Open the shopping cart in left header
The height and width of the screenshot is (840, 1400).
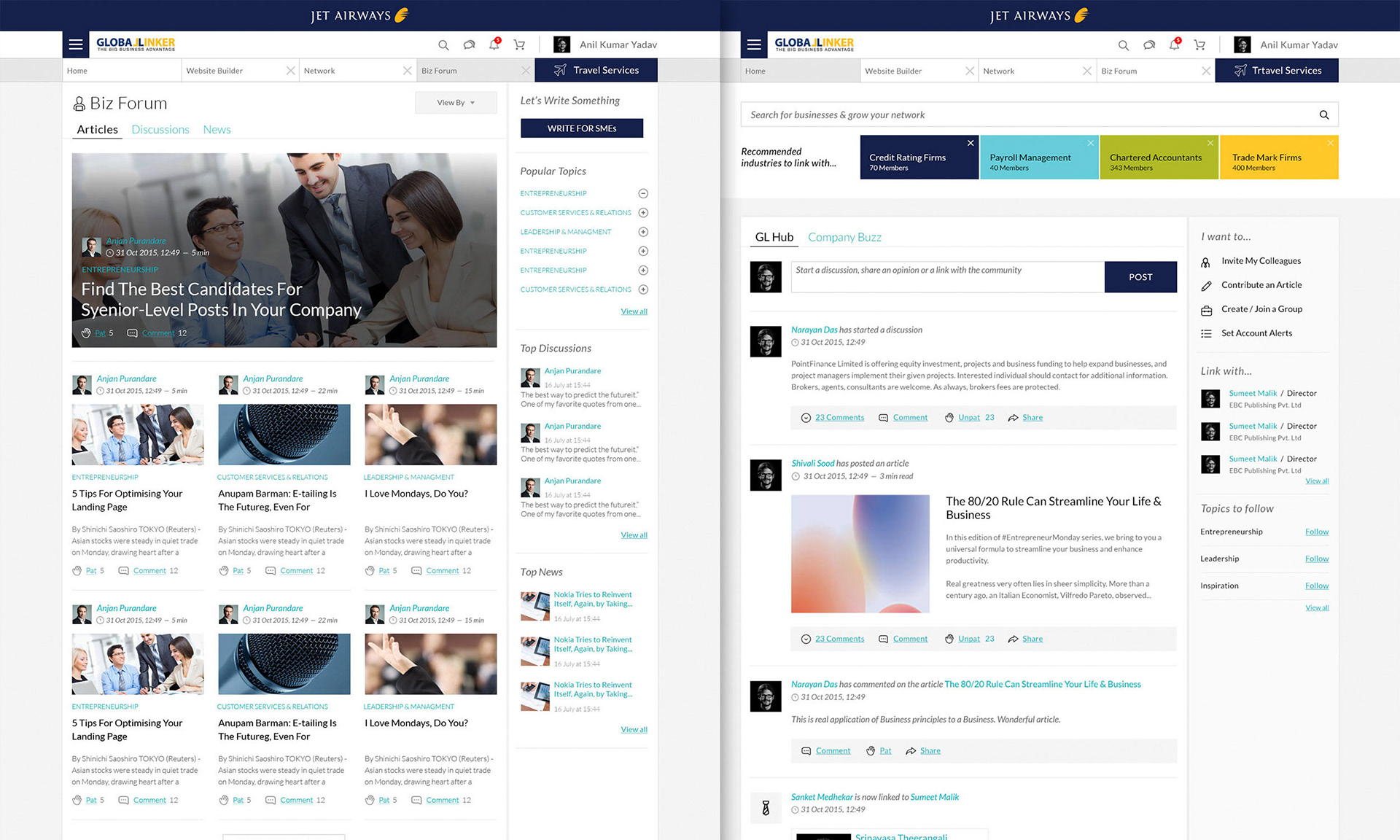(x=519, y=45)
